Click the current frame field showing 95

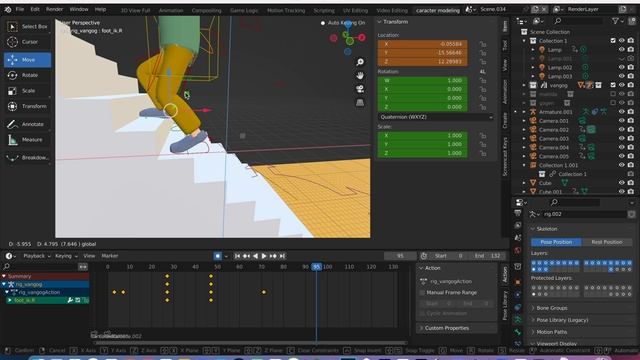coord(400,256)
